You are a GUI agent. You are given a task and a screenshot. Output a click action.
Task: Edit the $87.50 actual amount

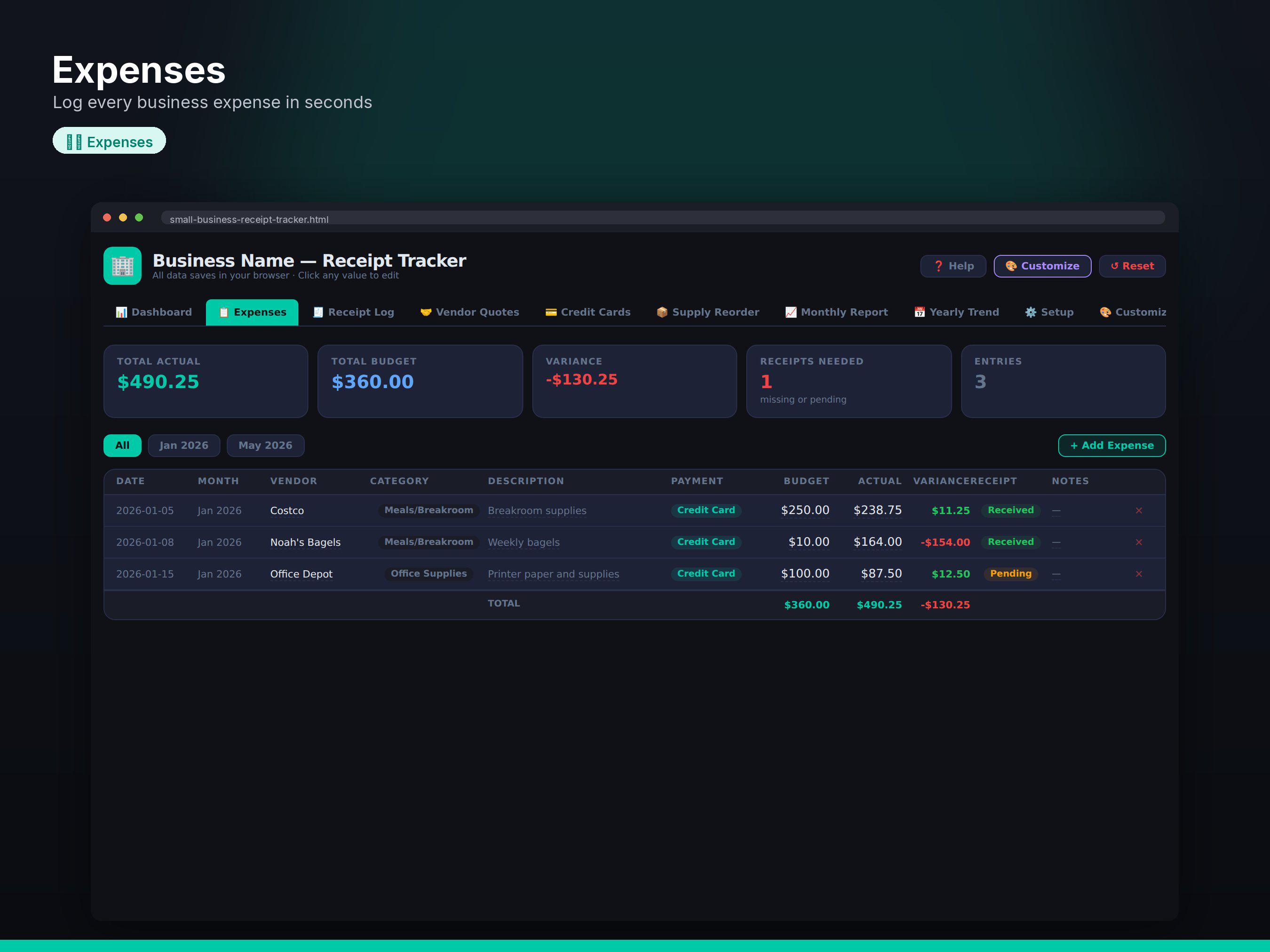[x=881, y=573]
